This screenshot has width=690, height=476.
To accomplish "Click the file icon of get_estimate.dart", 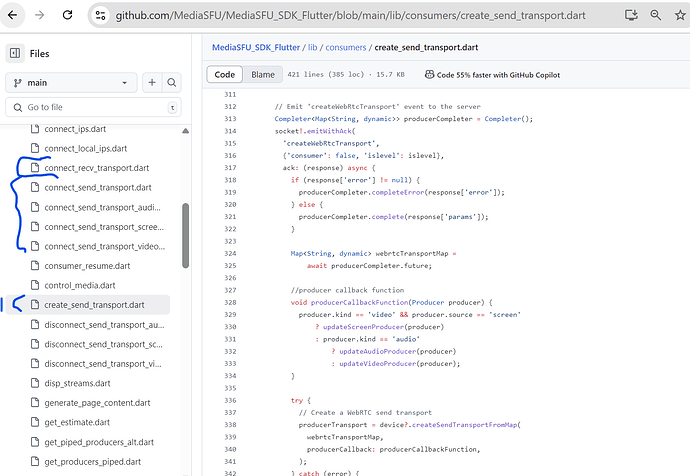I will click(x=35, y=422).
